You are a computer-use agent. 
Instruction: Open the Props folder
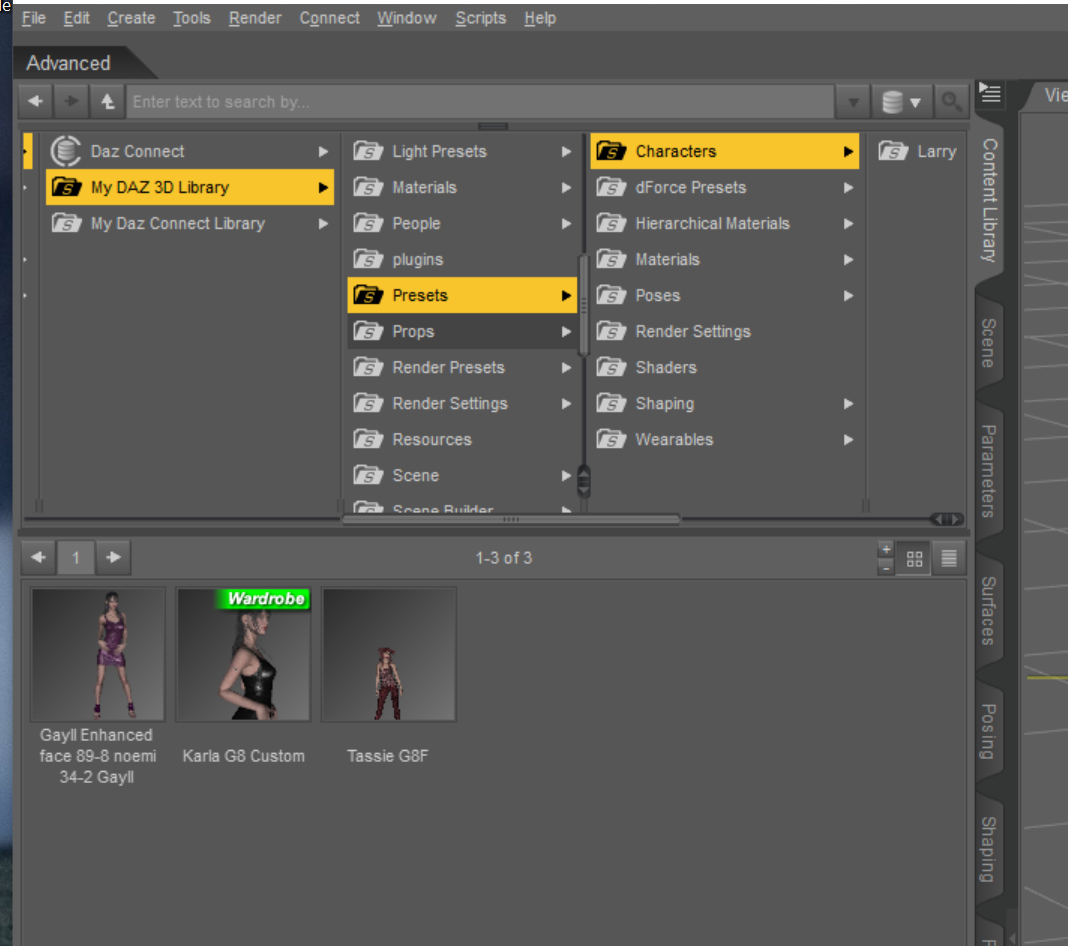462,332
